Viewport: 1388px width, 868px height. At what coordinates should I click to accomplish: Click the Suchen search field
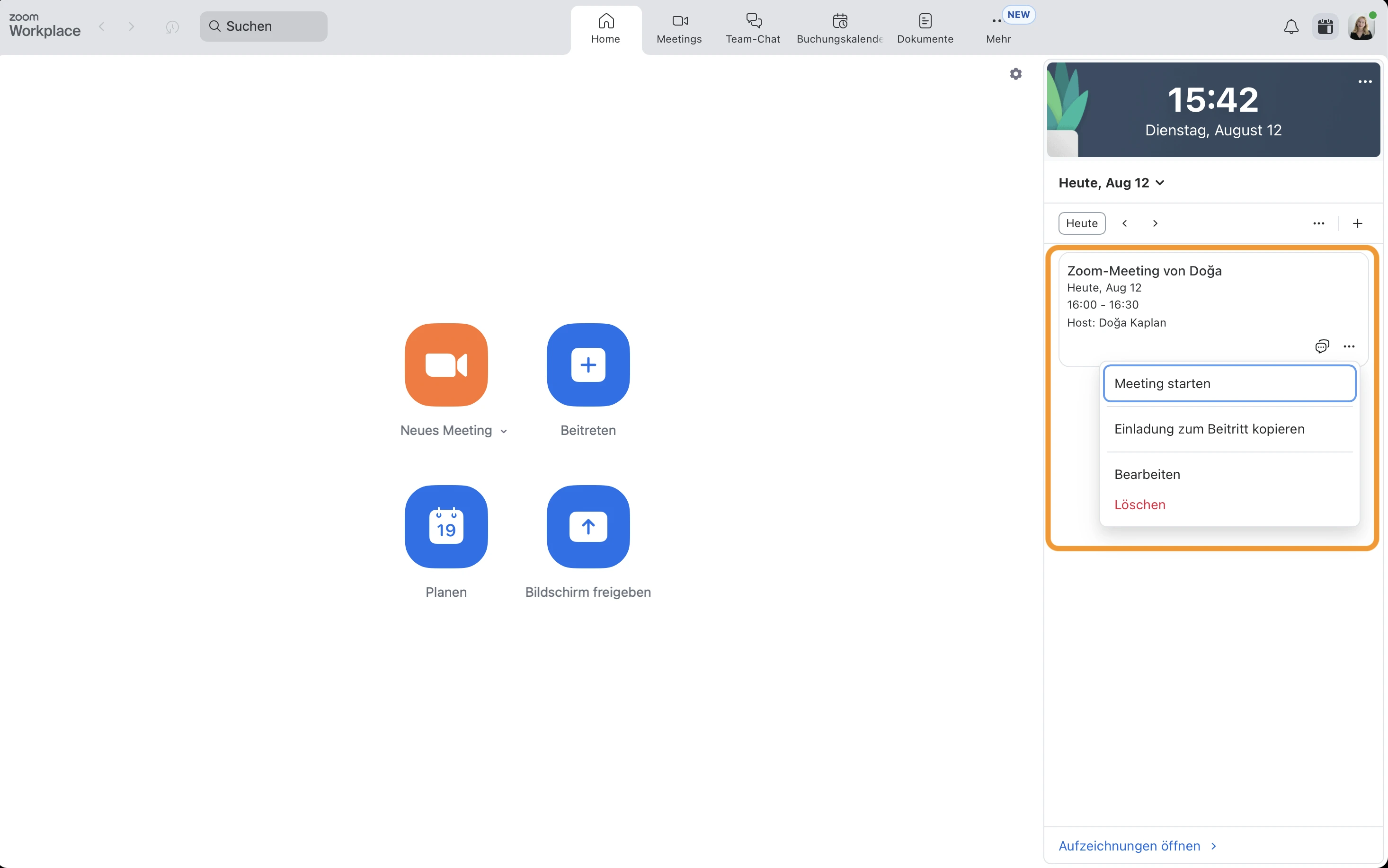[x=264, y=27]
